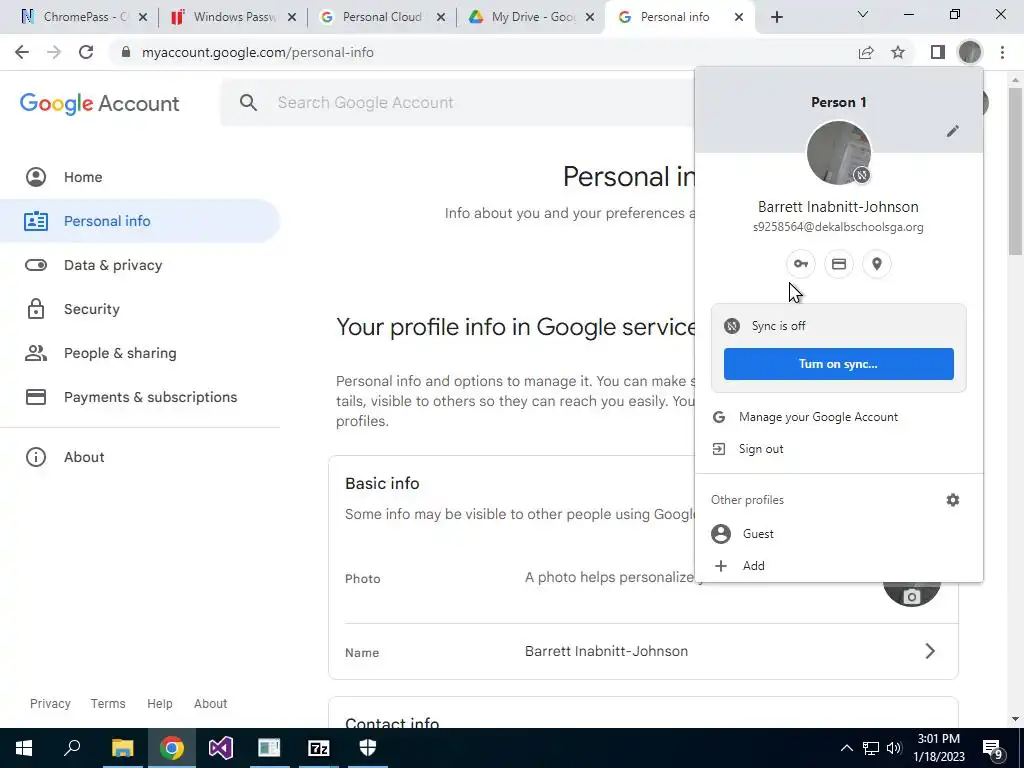Open a new browser tab with plus
The width and height of the screenshot is (1024, 768).
[776, 17]
